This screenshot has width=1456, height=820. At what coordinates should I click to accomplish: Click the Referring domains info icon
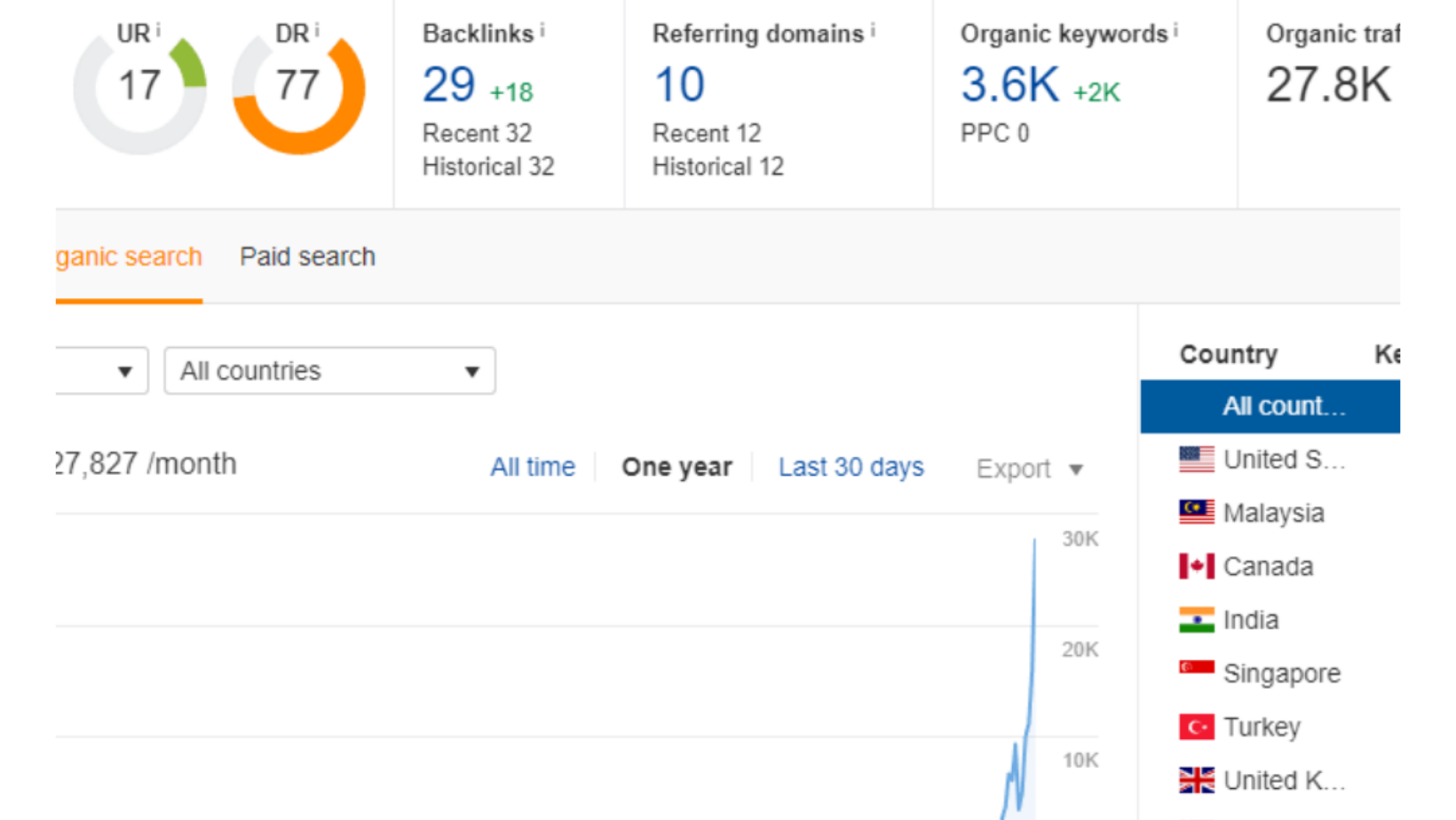click(873, 30)
